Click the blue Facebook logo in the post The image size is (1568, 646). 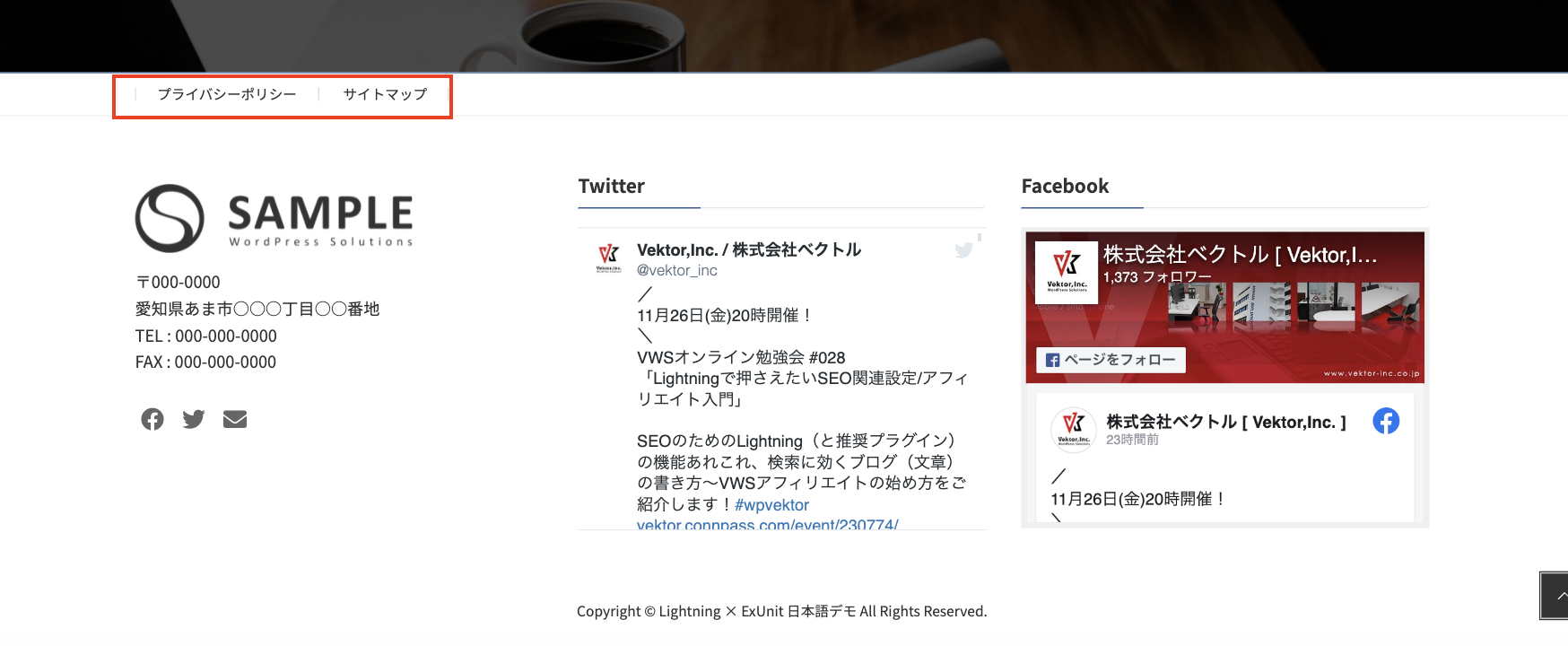1386,421
